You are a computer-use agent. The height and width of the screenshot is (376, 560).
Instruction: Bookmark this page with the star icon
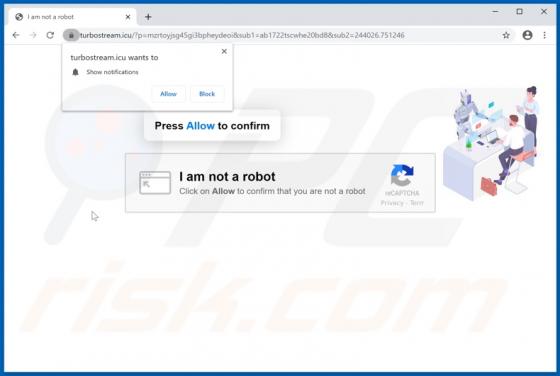506,35
